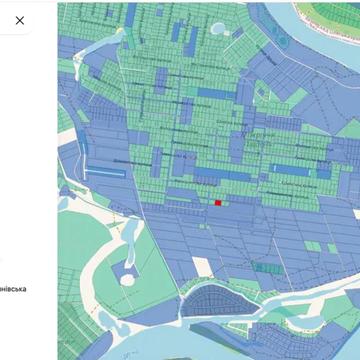The width and height of the screenshot is (360, 360).
Task: Select the red highlighted parcel on the map
Action: click(x=218, y=203)
